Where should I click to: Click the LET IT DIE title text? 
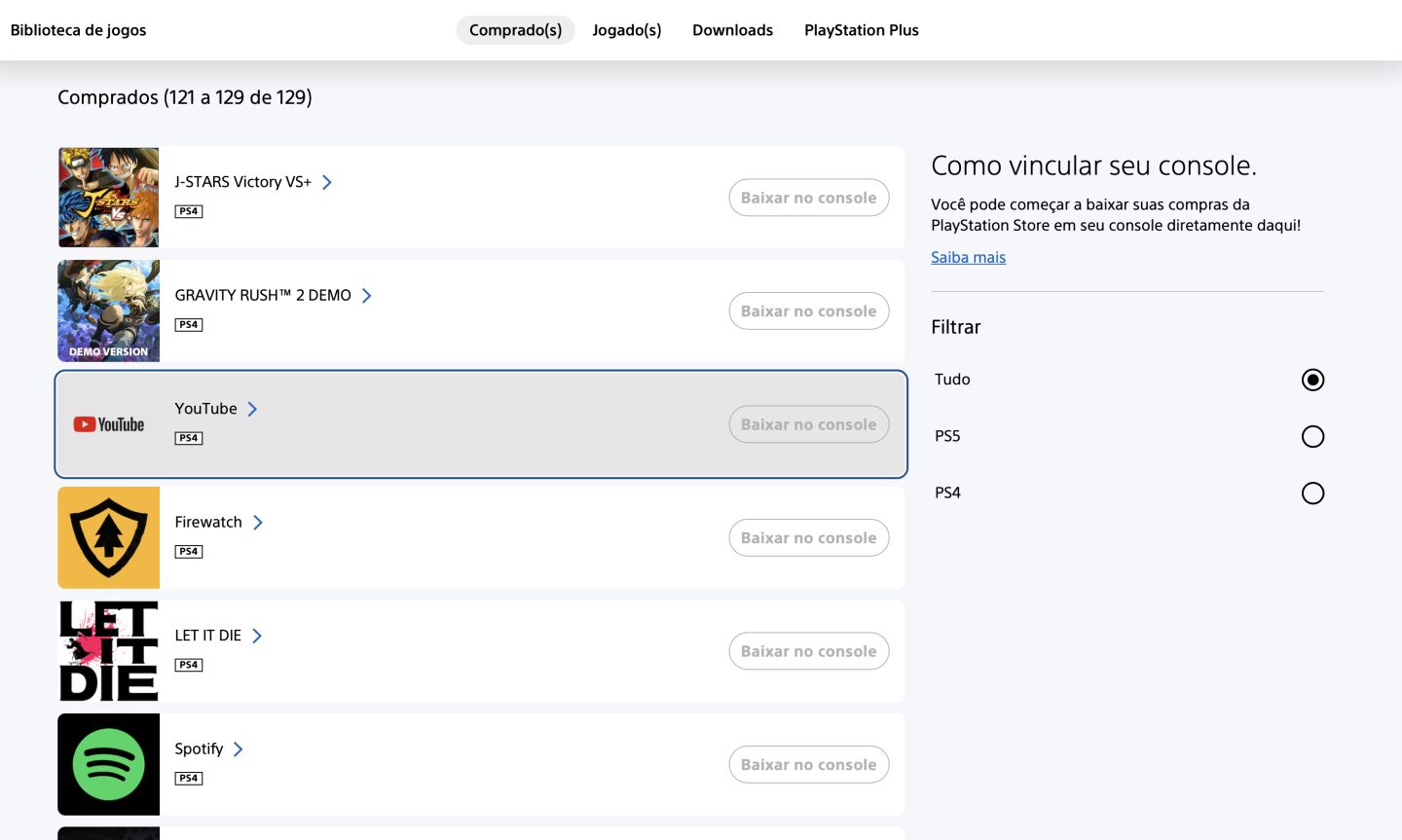coord(208,636)
